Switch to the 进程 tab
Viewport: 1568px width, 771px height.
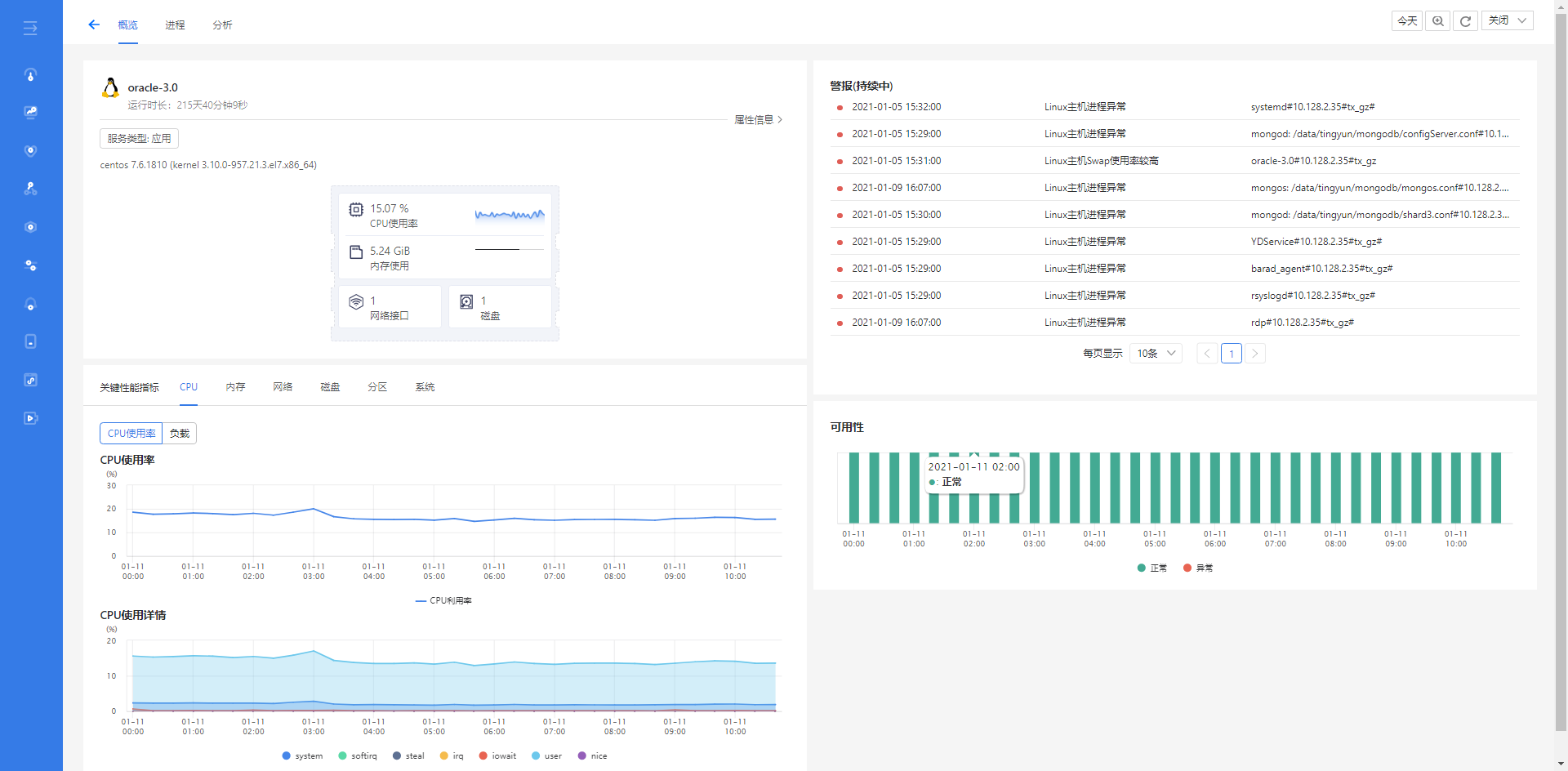[x=175, y=25]
